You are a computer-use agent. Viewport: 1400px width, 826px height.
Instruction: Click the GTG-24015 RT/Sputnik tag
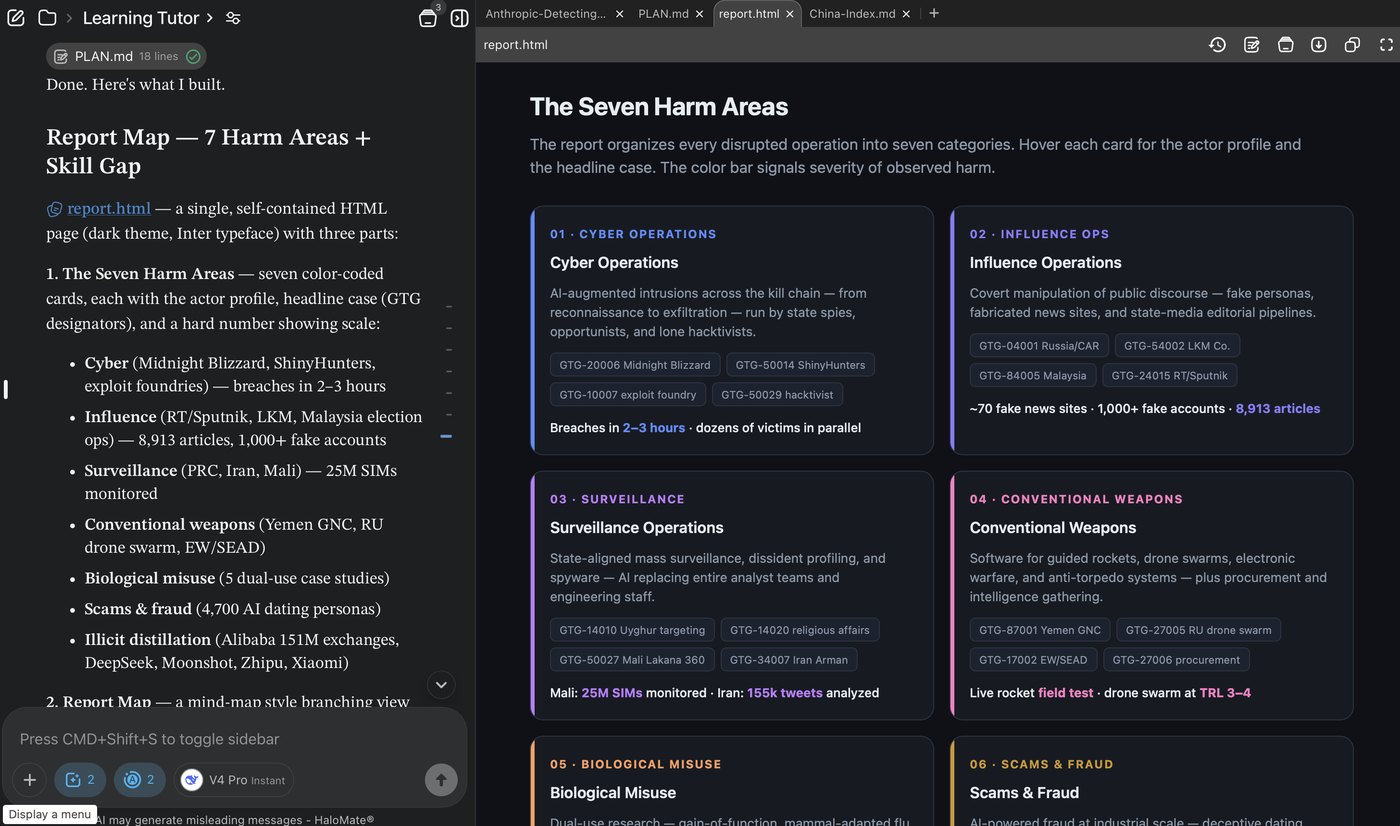1170,376
